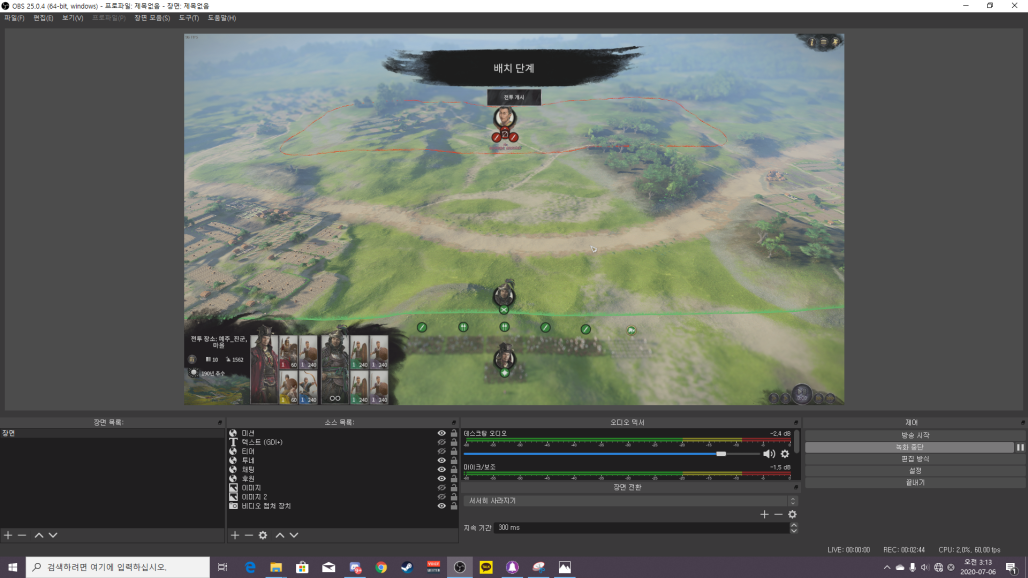Open the Windows Start menu

12,568
